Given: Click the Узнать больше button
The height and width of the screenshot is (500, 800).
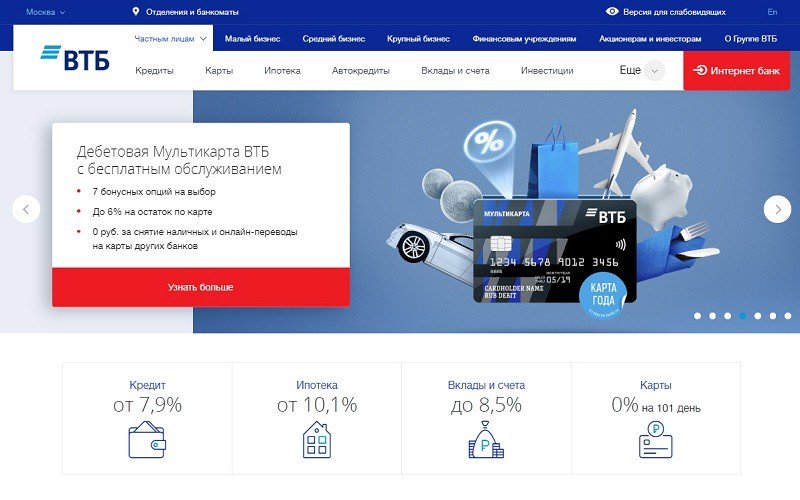Looking at the screenshot, I should (201, 287).
